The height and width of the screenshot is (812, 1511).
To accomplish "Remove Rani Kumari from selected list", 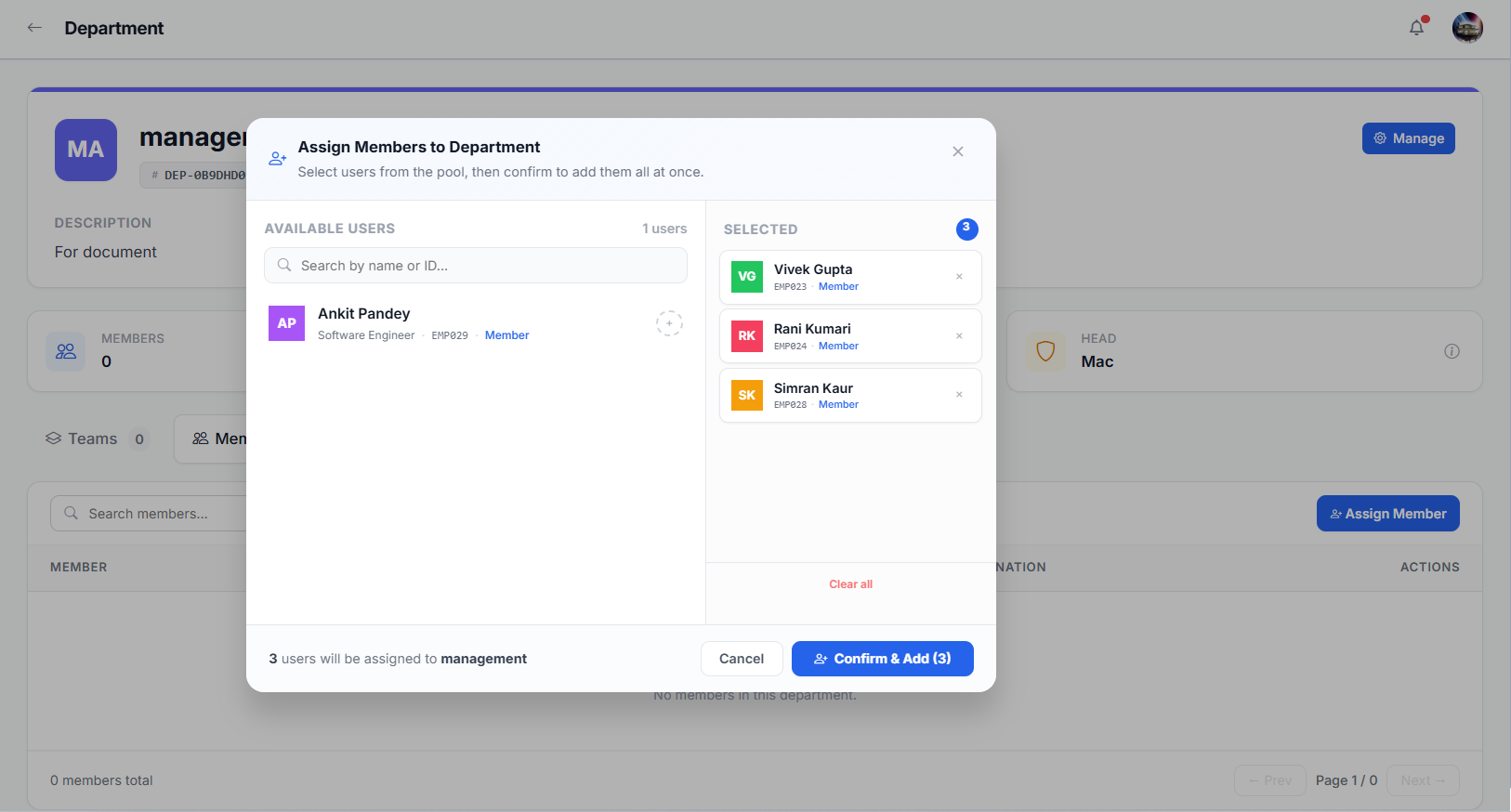I will click(x=959, y=336).
